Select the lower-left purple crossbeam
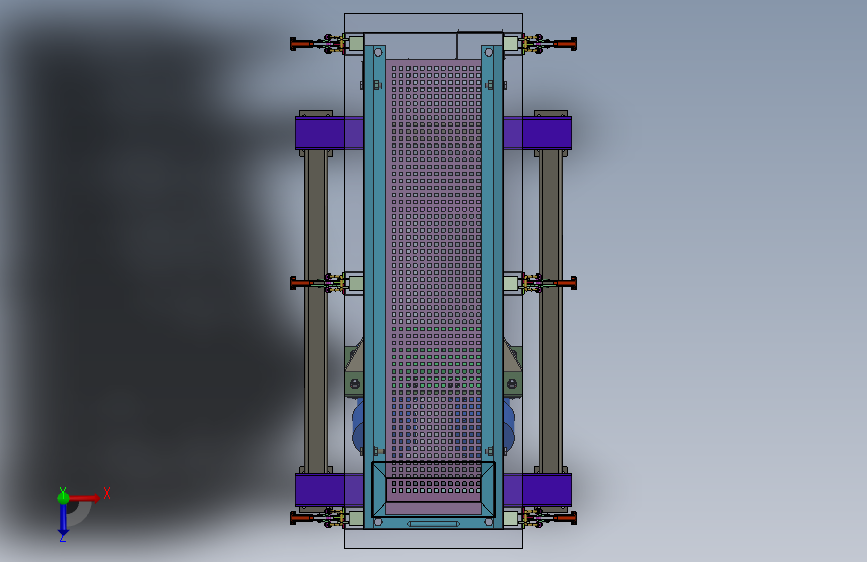Viewport: 867px width, 562px height. pyautogui.click(x=329, y=490)
